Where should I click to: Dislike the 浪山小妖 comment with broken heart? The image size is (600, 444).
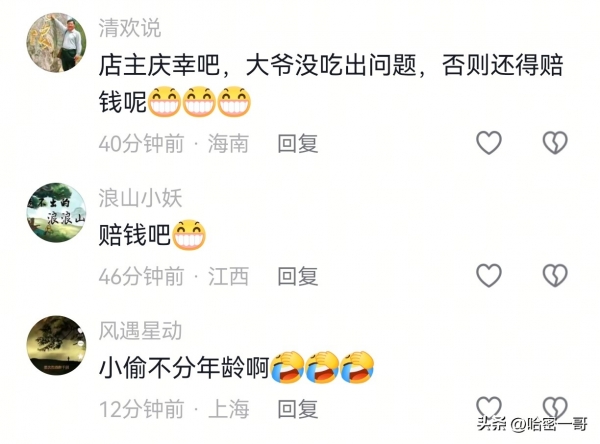pyautogui.click(x=555, y=276)
